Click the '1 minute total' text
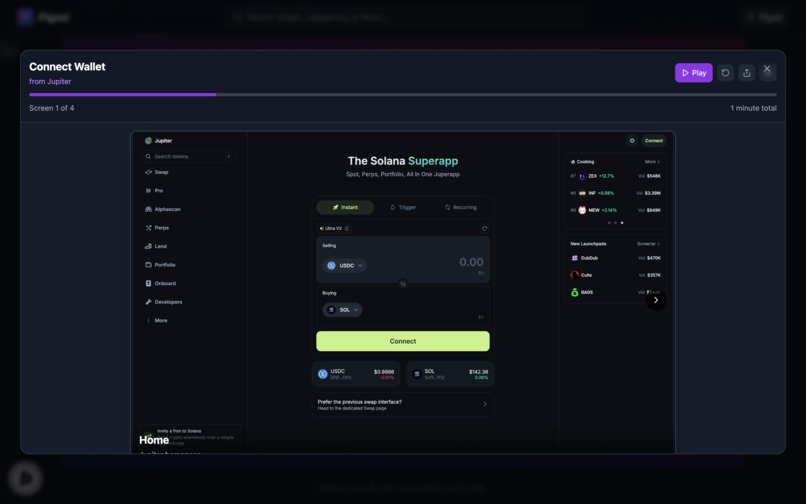The width and height of the screenshot is (806, 504). 754,108
